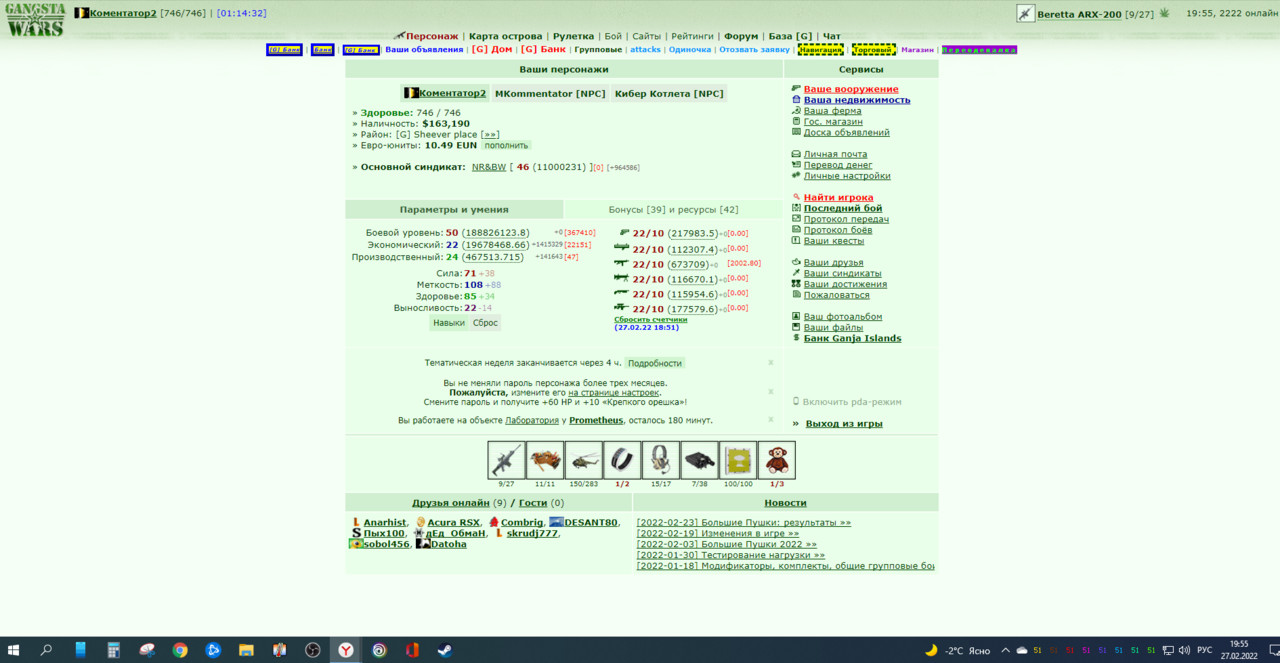Open Yandex Browser taskbar icon

345,650
